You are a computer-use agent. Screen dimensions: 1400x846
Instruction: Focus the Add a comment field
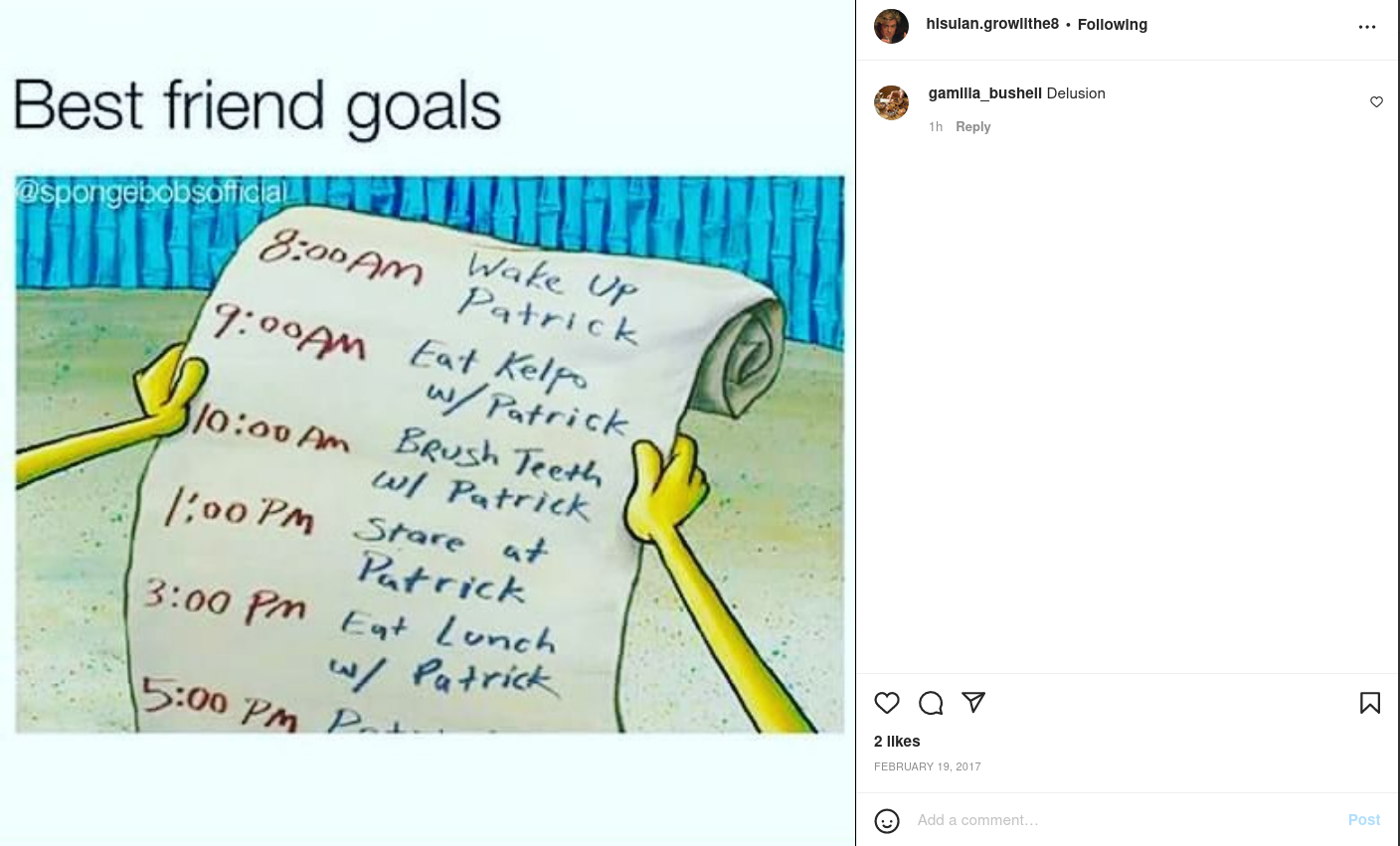click(x=1124, y=820)
